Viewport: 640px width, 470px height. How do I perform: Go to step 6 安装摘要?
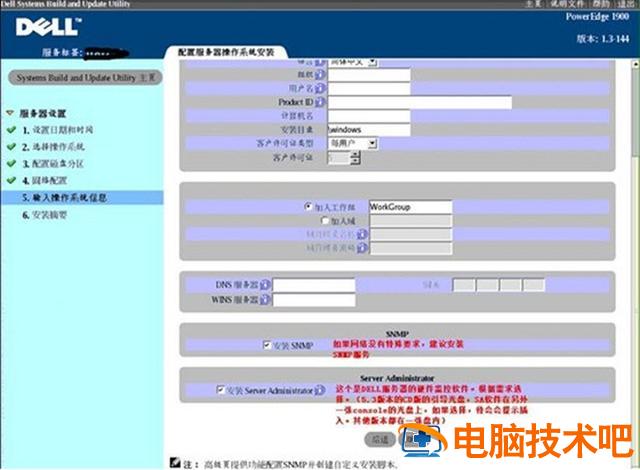click(44, 215)
